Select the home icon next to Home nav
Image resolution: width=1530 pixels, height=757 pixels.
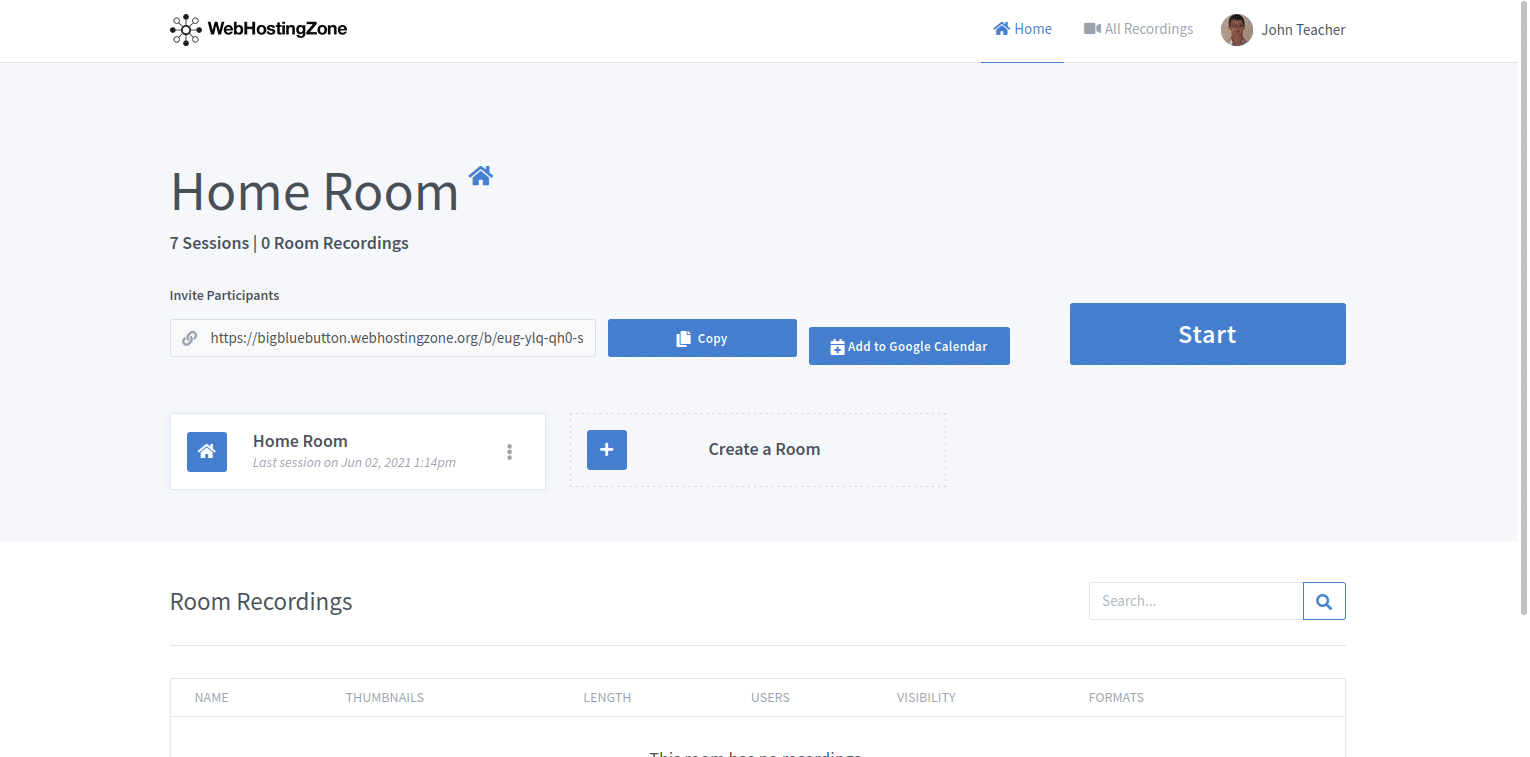tap(1001, 29)
